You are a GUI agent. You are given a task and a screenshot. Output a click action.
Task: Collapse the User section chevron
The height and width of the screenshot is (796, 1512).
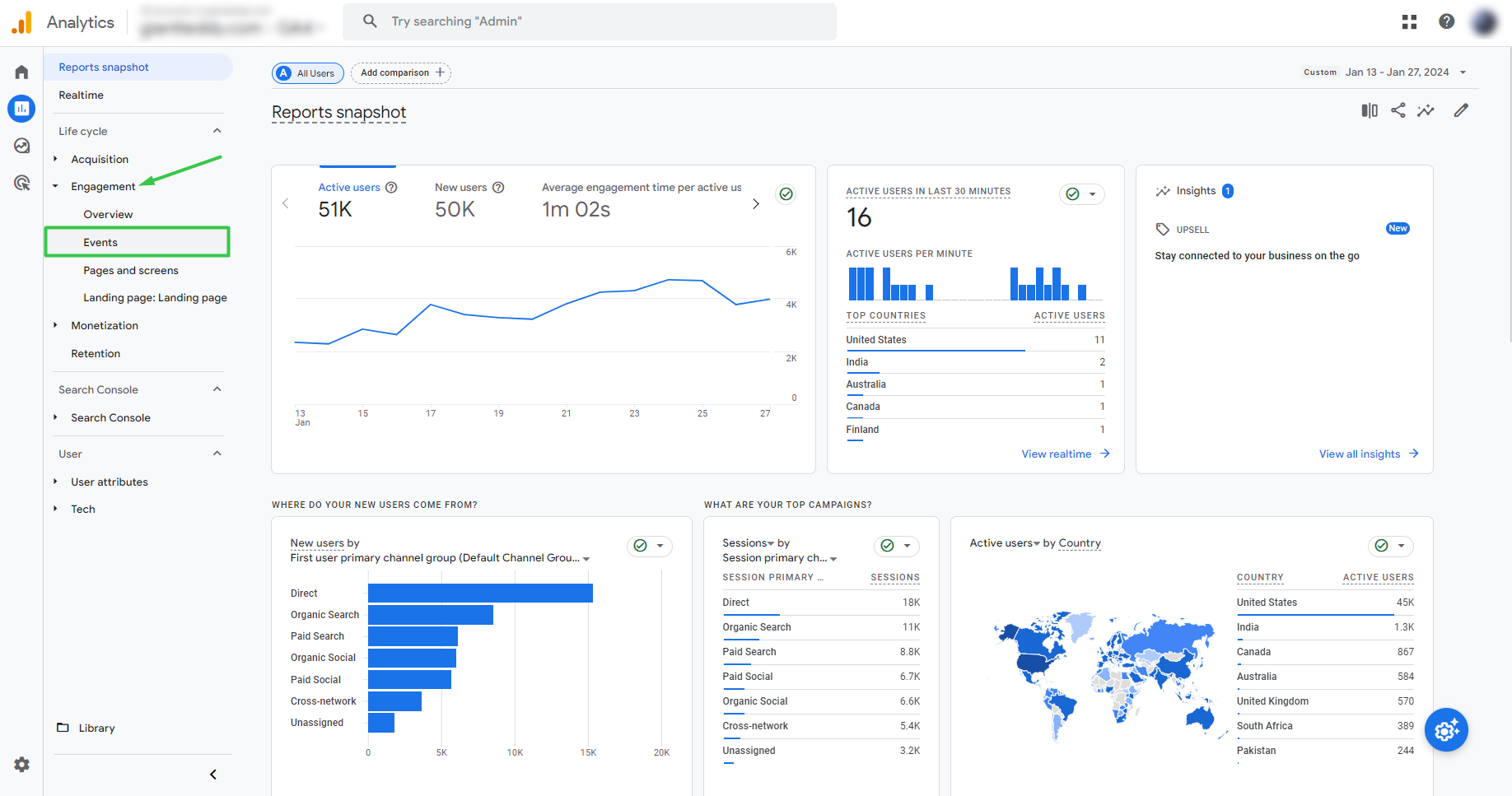pyautogui.click(x=217, y=454)
